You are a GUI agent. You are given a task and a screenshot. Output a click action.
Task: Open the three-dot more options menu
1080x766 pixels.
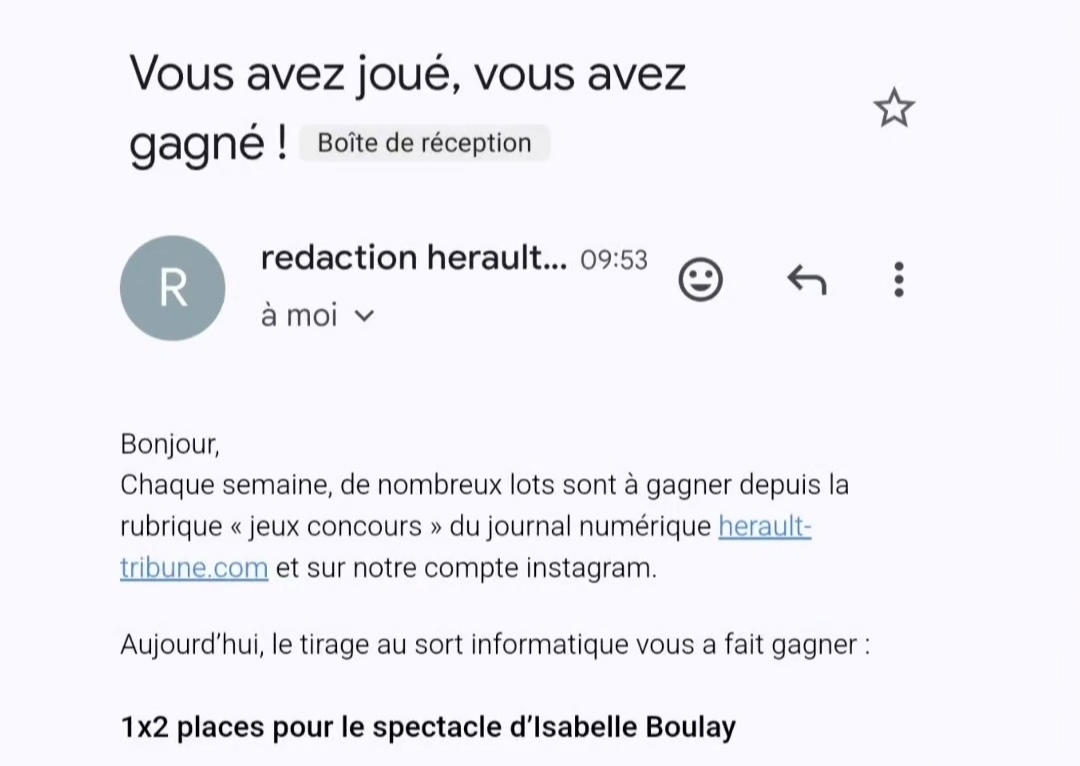tap(898, 280)
